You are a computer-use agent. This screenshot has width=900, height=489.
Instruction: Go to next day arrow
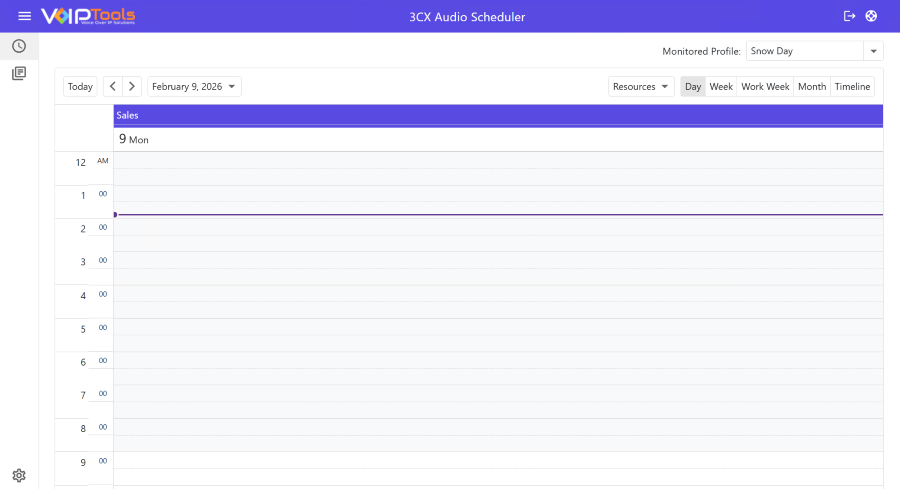coord(132,87)
